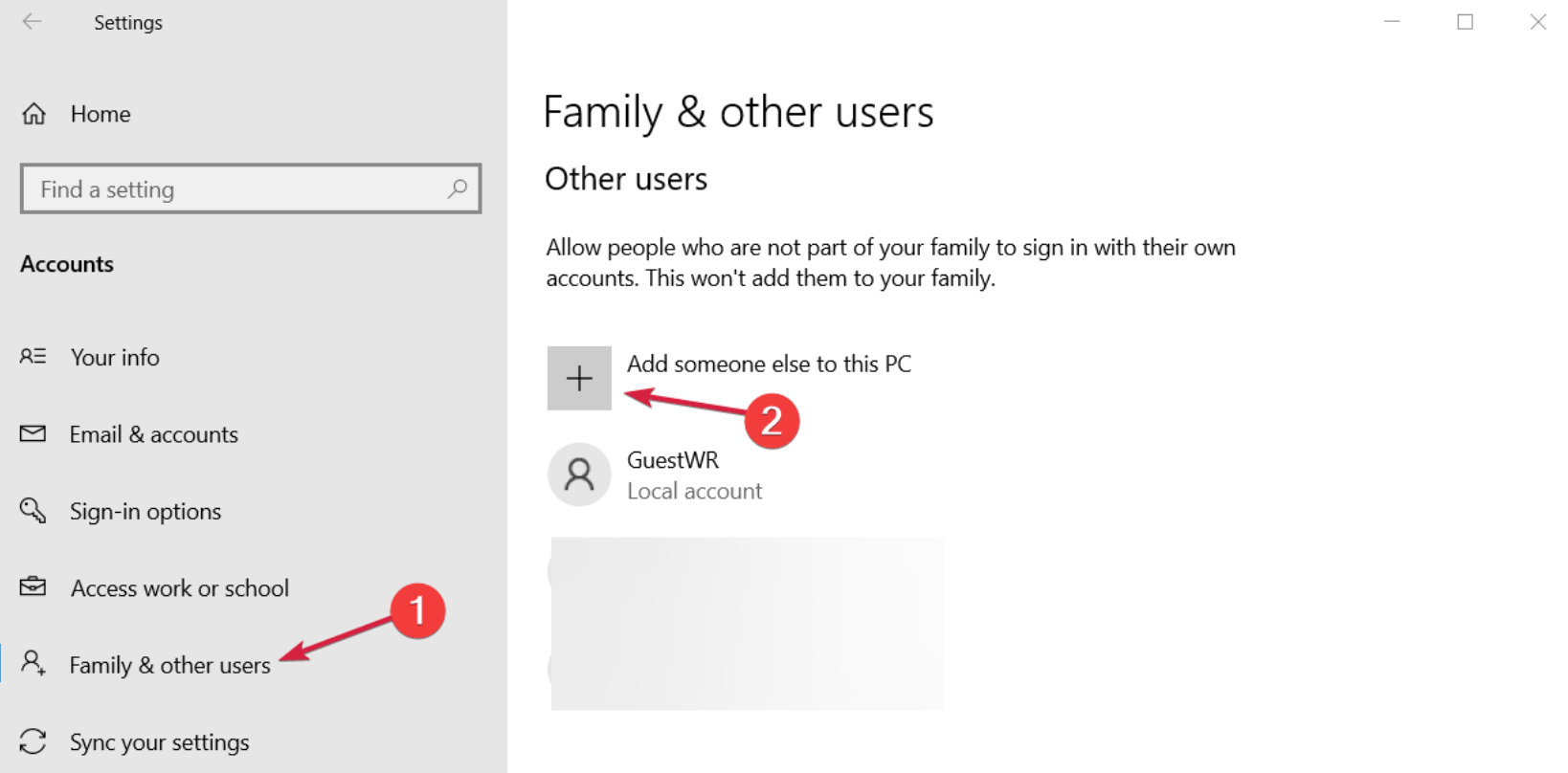Open the Home icon in the sidebar
1568x773 pixels.
pyautogui.click(x=34, y=114)
